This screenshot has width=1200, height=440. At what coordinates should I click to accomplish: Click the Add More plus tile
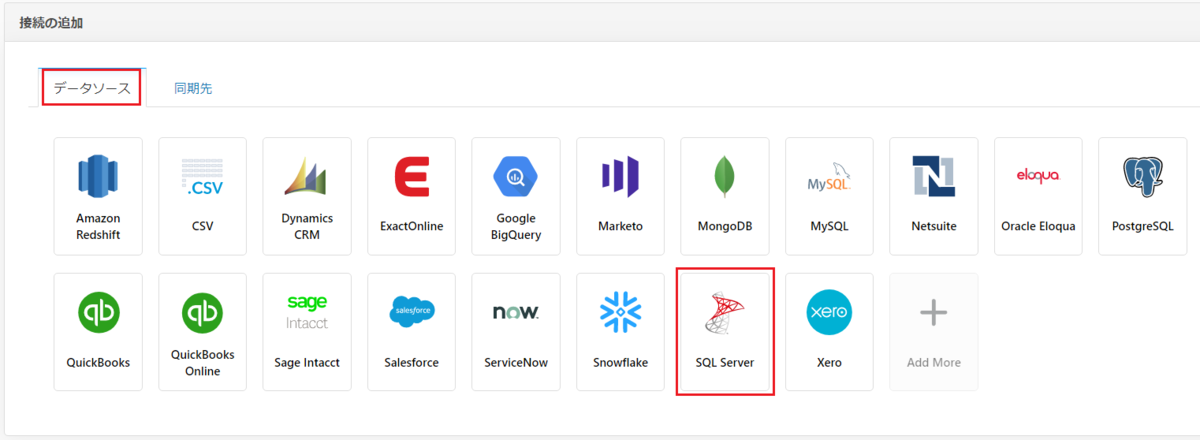coord(934,332)
